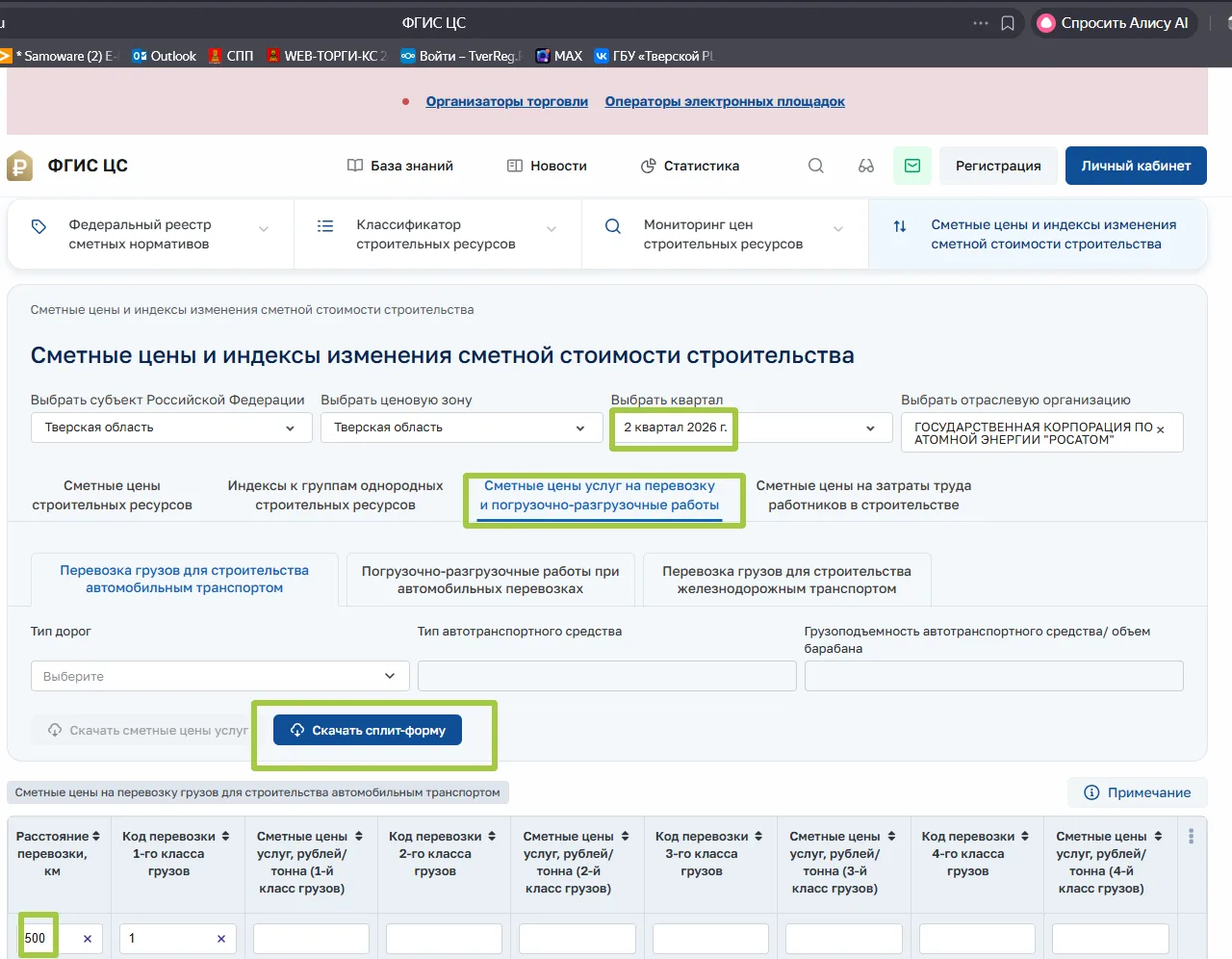
Task: Click the browser bookmark icon
Action: tap(1008, 23)
